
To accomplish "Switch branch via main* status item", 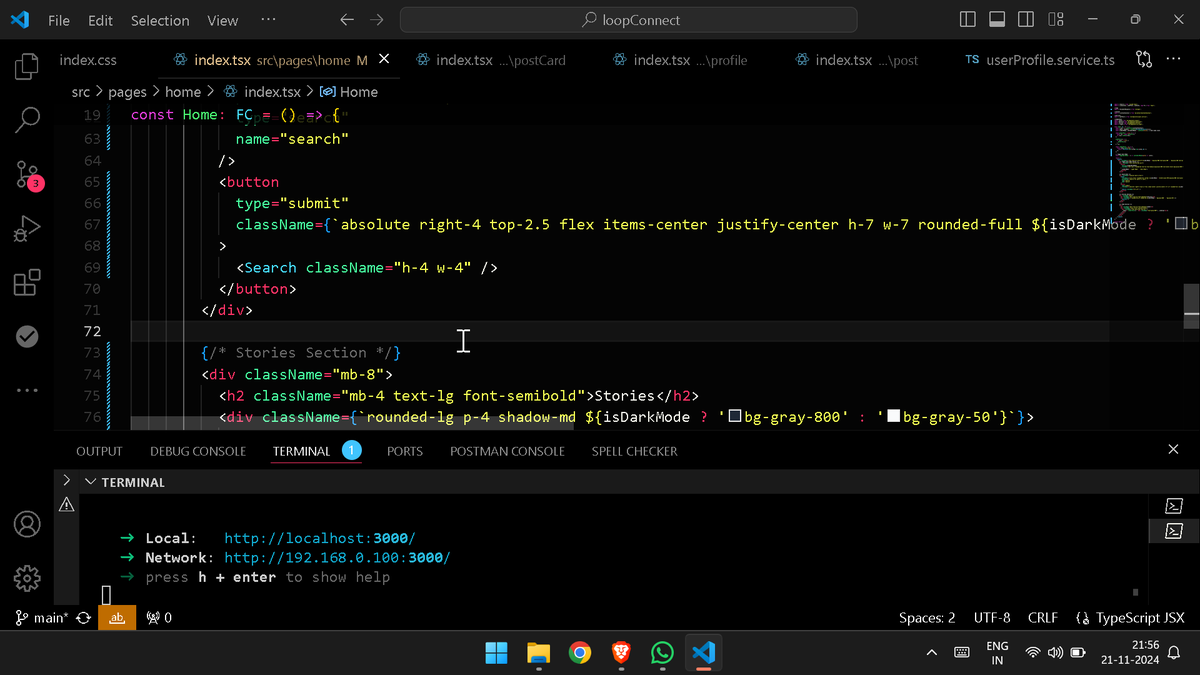I will tap(42, 618).
